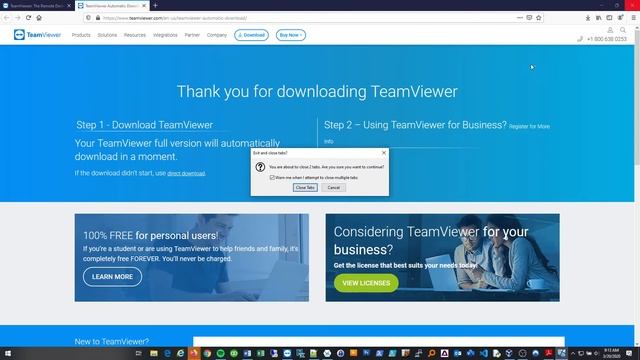Open Visual Studio Code from taskbar
Viewport: 640px width, 360px height.
[483, 353]
